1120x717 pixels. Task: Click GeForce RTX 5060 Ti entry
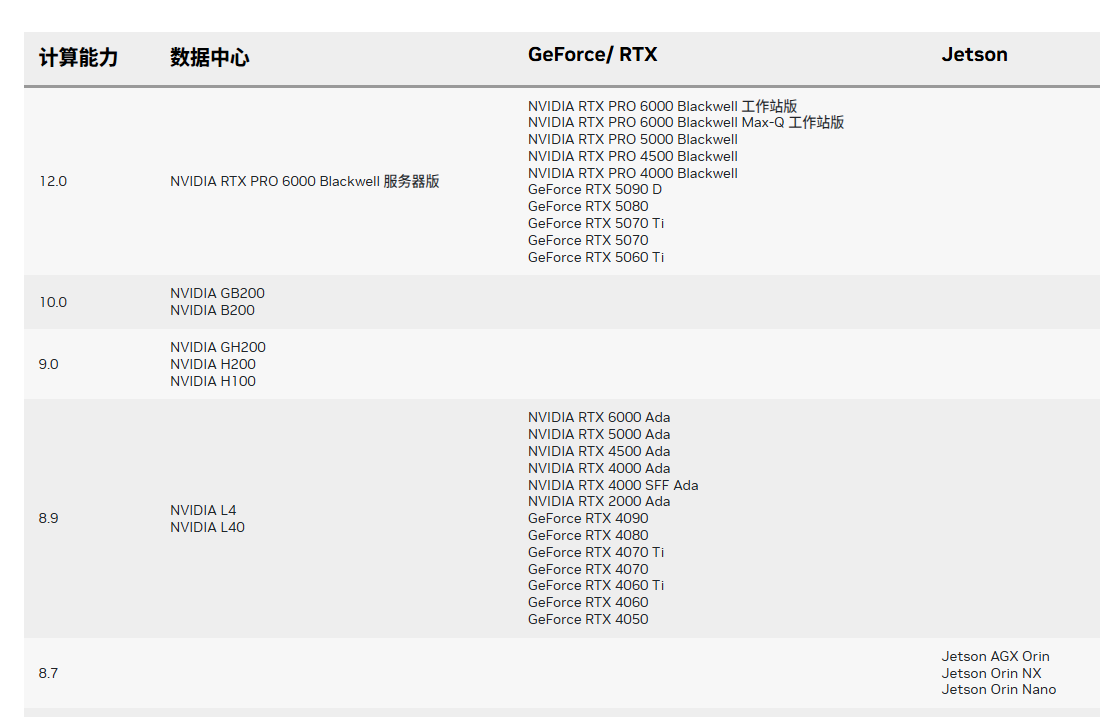tap(596, 258)
